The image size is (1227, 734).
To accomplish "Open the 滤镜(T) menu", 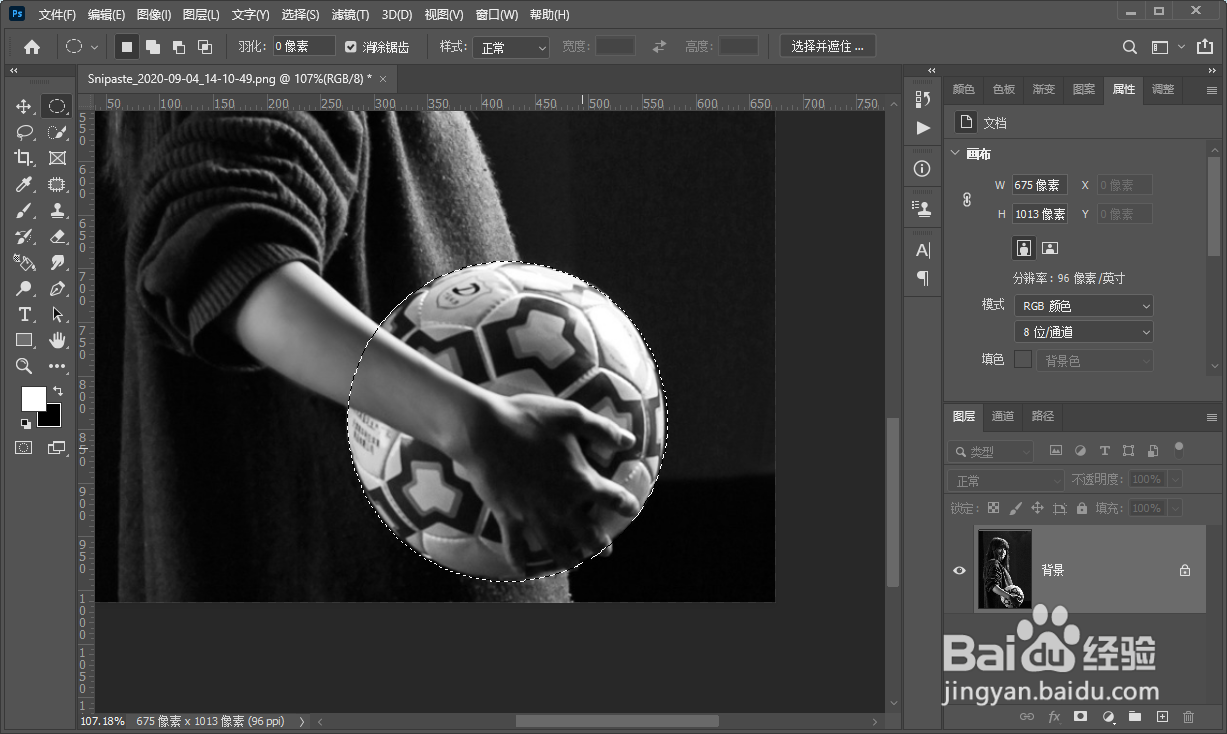I will click(x=350, y=15).
